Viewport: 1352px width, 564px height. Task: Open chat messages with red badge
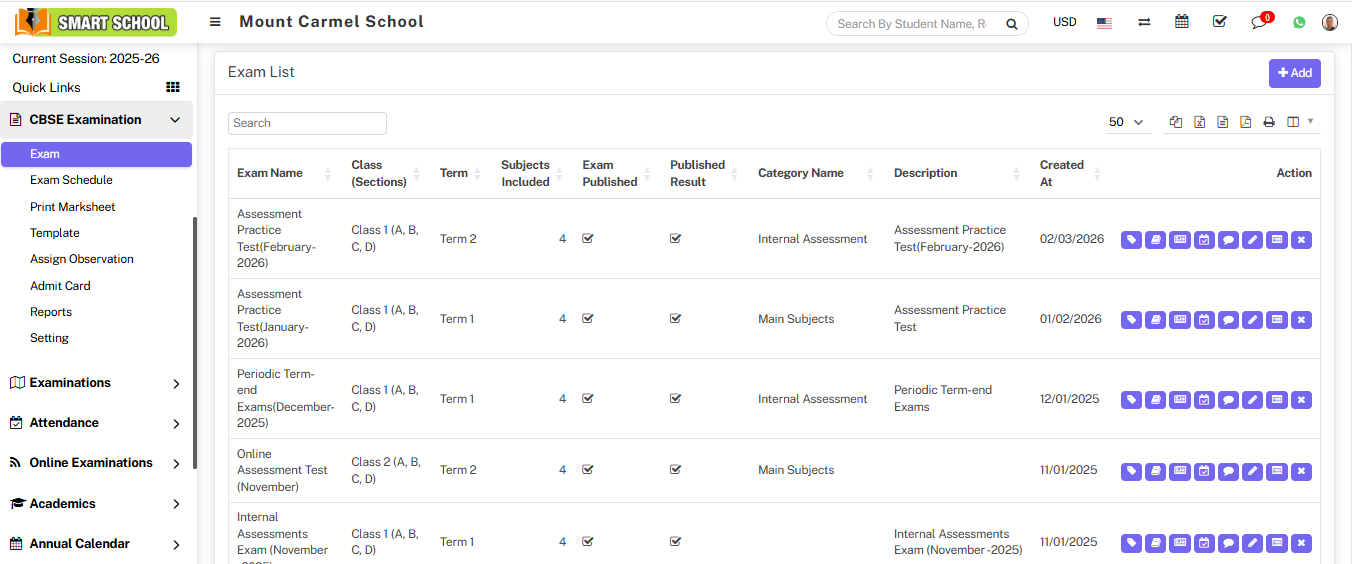click(x=1259, y=22)
